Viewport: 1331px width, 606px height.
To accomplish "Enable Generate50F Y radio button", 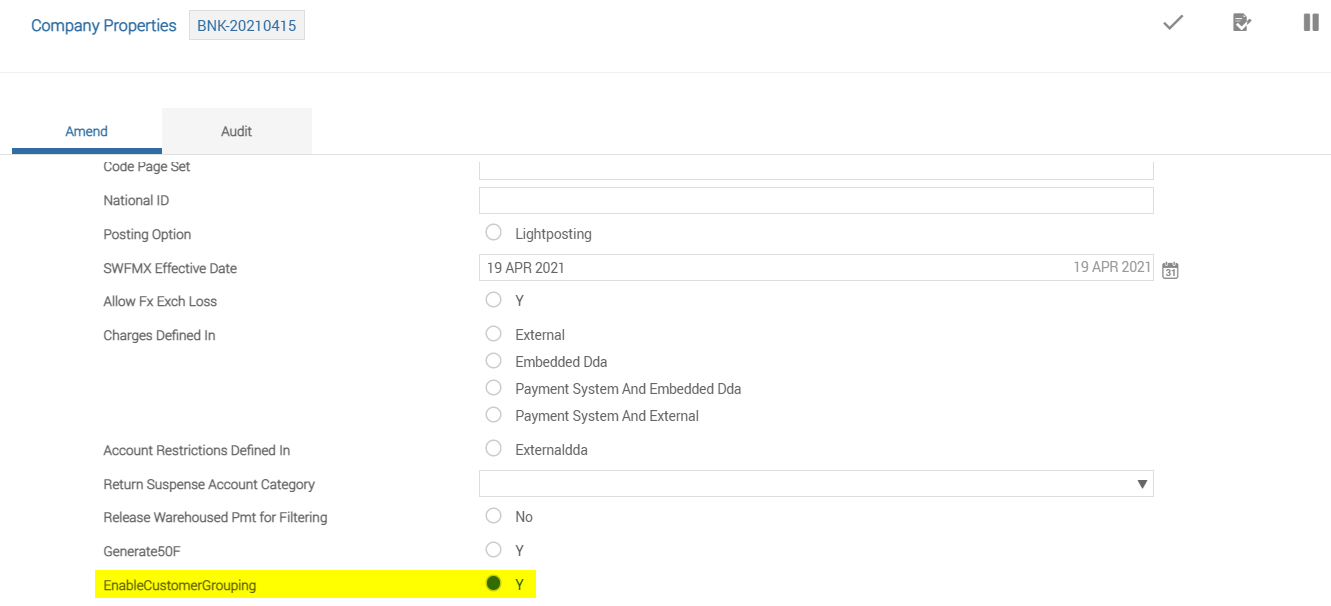I will (x=493, y=550).
